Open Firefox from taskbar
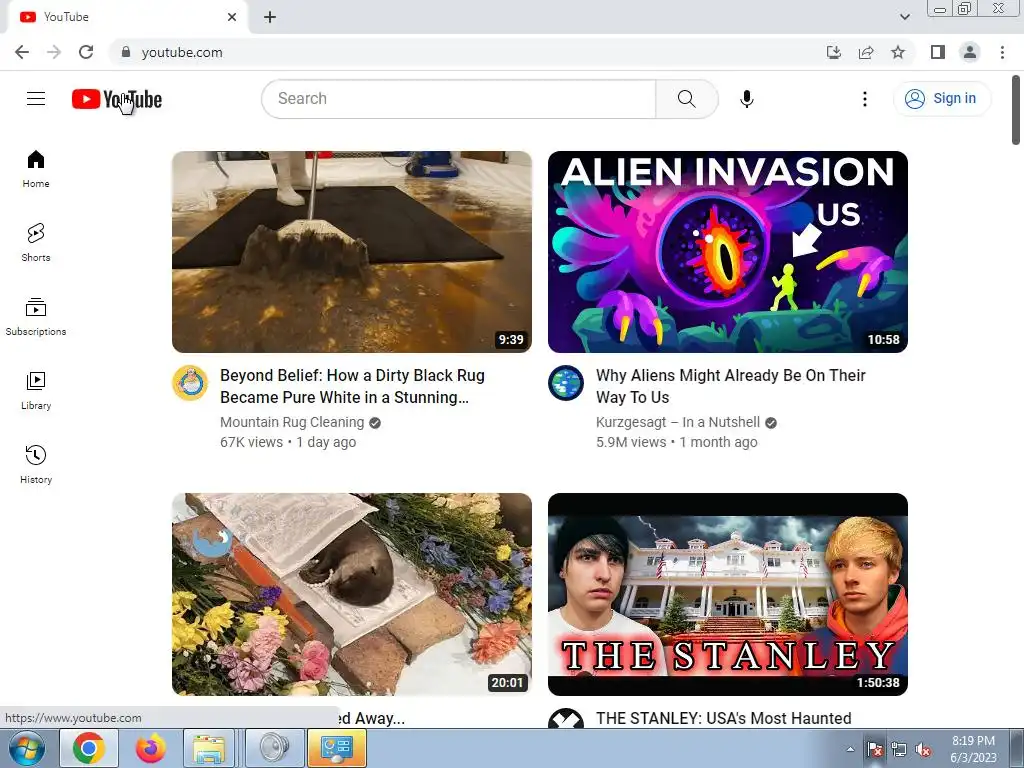Image resolution: width=1024 pixels, height=768 pixels. pyautogui.click(x=150, y=748)
